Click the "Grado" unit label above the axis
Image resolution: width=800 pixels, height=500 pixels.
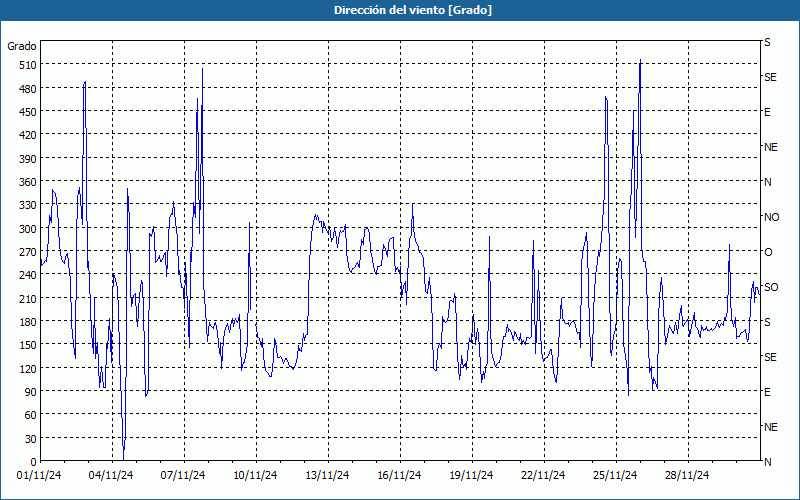[x=22, y=46]
